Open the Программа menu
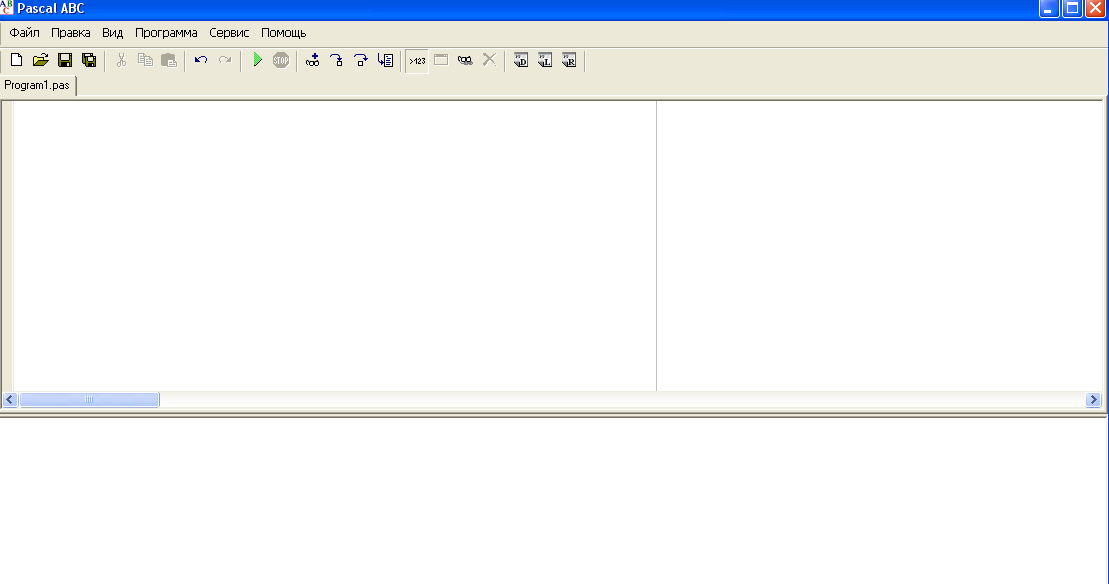The image size is (1109, 584). [x=166, y=33]
